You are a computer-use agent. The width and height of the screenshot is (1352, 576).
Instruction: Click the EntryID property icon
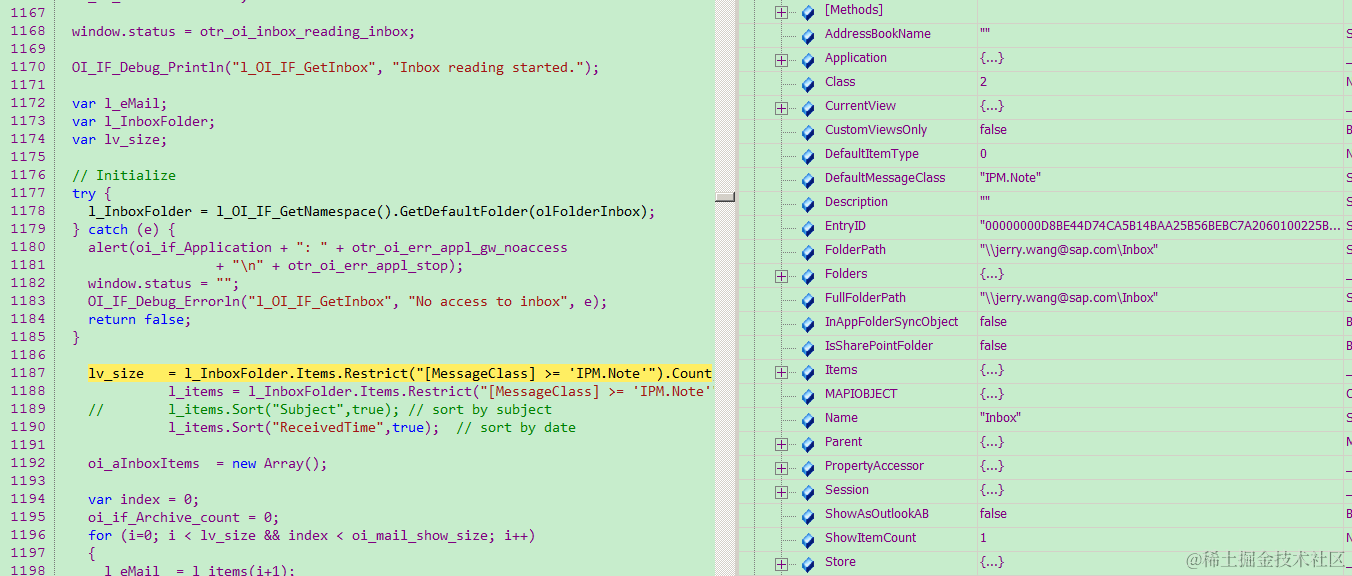click(808, 227)
